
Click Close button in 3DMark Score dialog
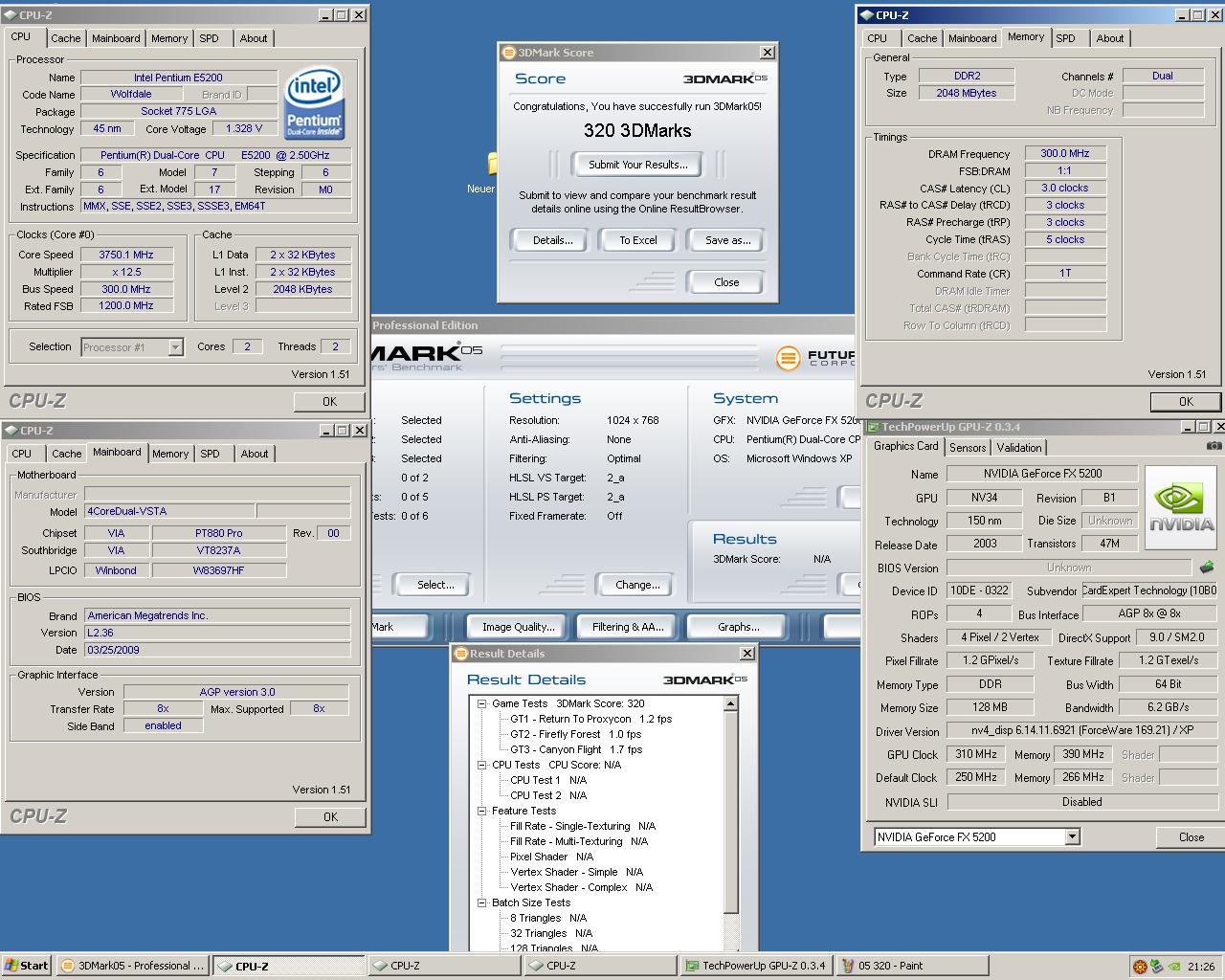click(x=726, y=282)
